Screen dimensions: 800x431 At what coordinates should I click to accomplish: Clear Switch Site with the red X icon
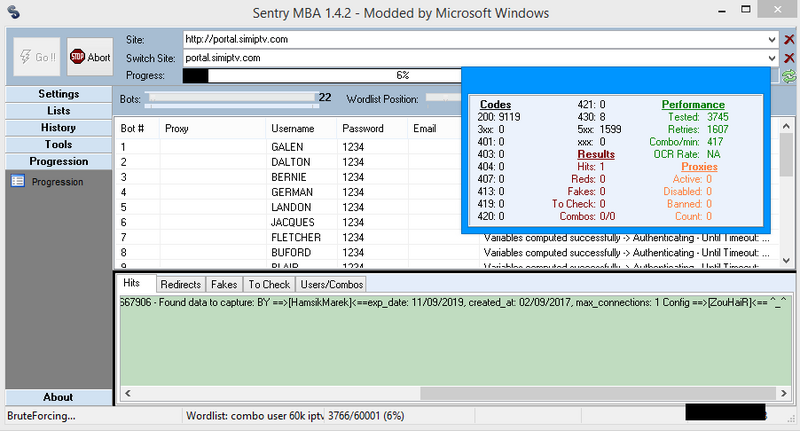789,58
